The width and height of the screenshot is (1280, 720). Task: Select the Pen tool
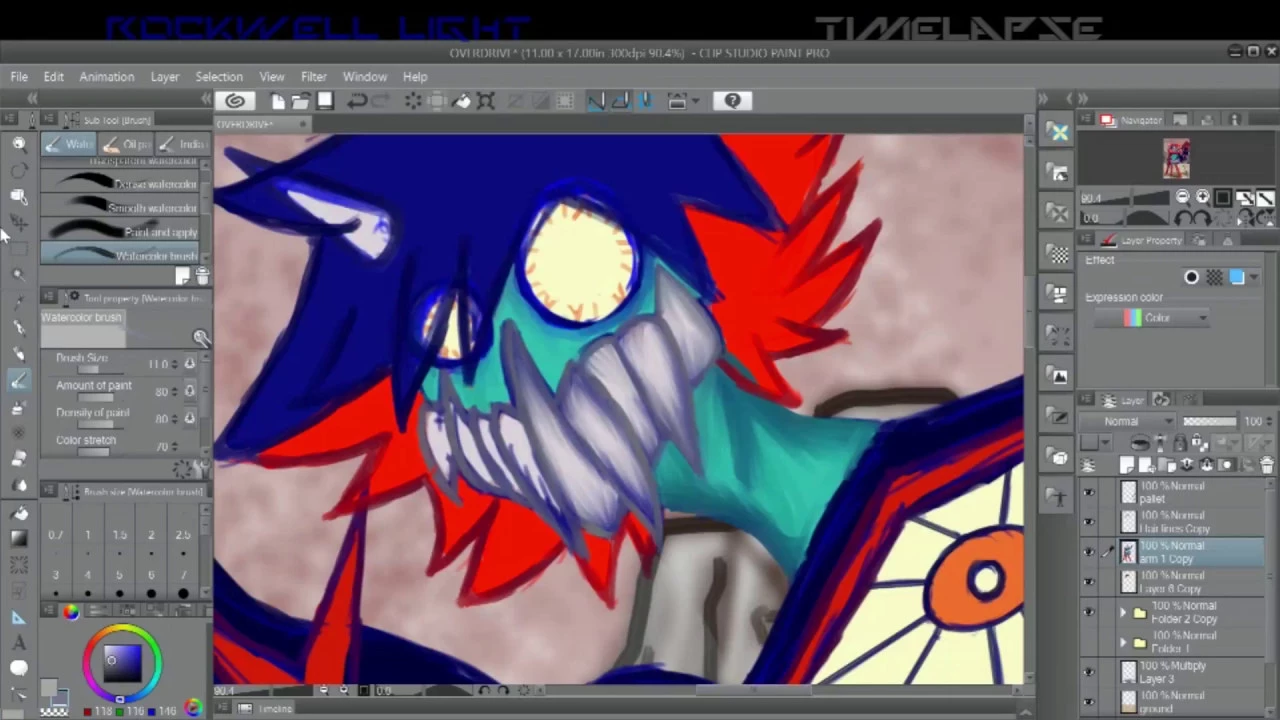[x=18, y=328]
